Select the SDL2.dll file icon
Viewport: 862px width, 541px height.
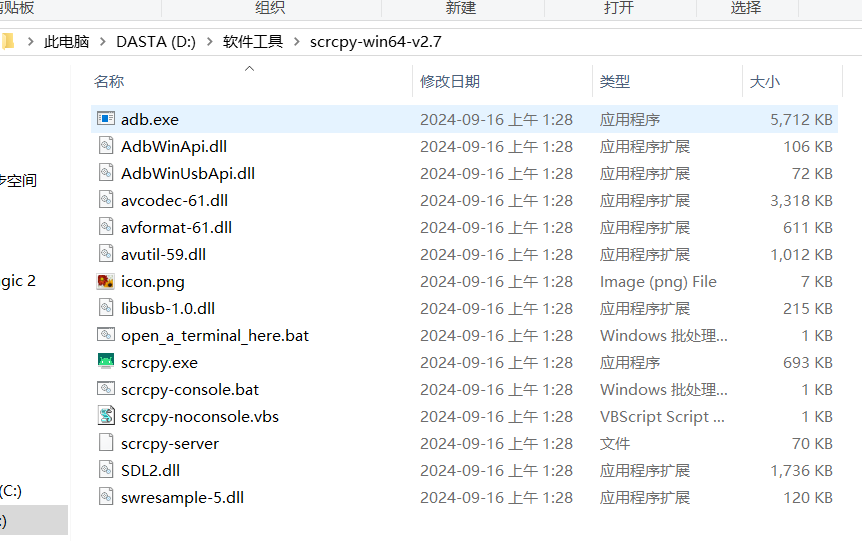[106, 470]
